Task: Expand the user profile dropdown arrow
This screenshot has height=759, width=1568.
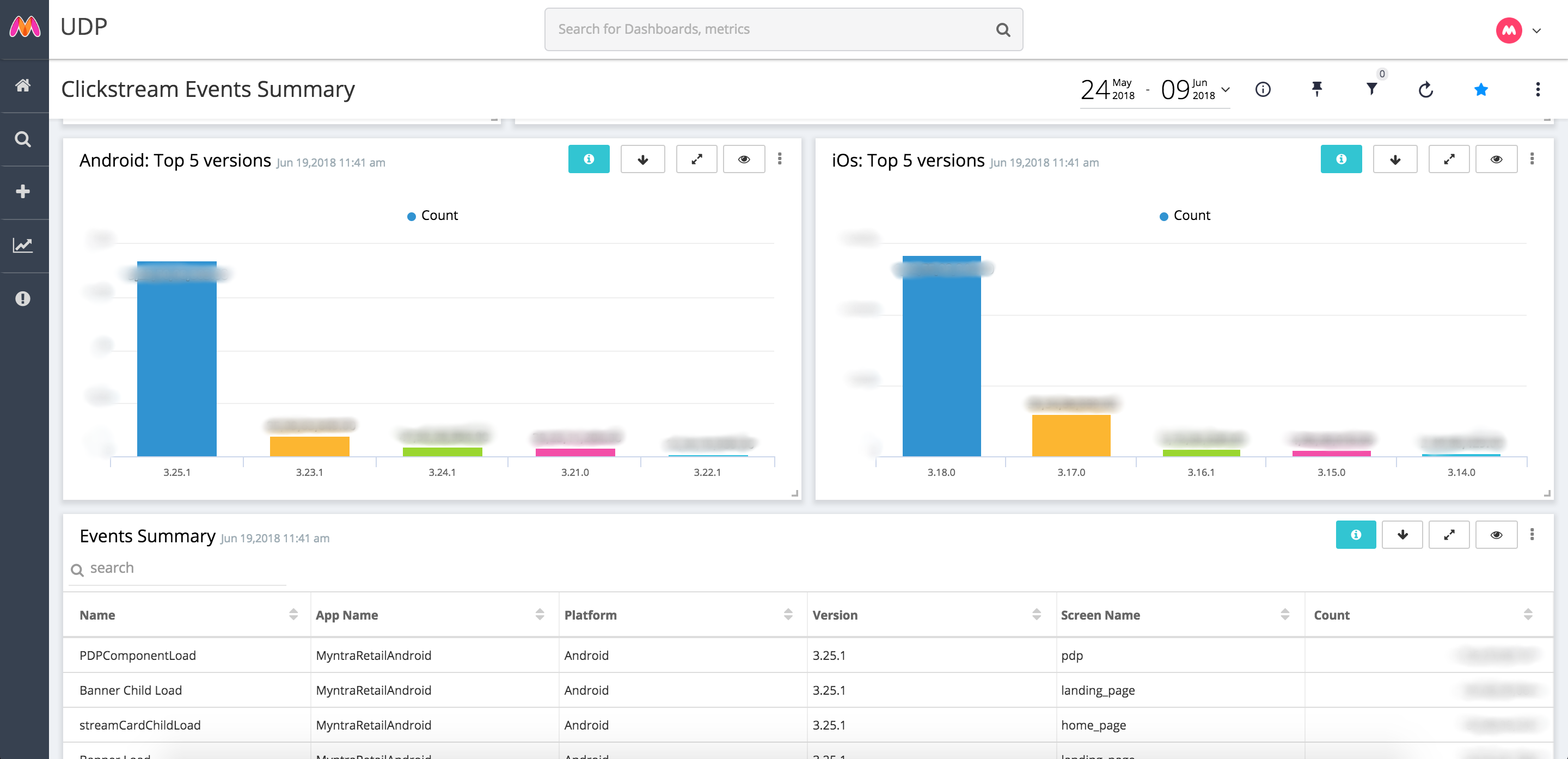Action: [1536, 30]
